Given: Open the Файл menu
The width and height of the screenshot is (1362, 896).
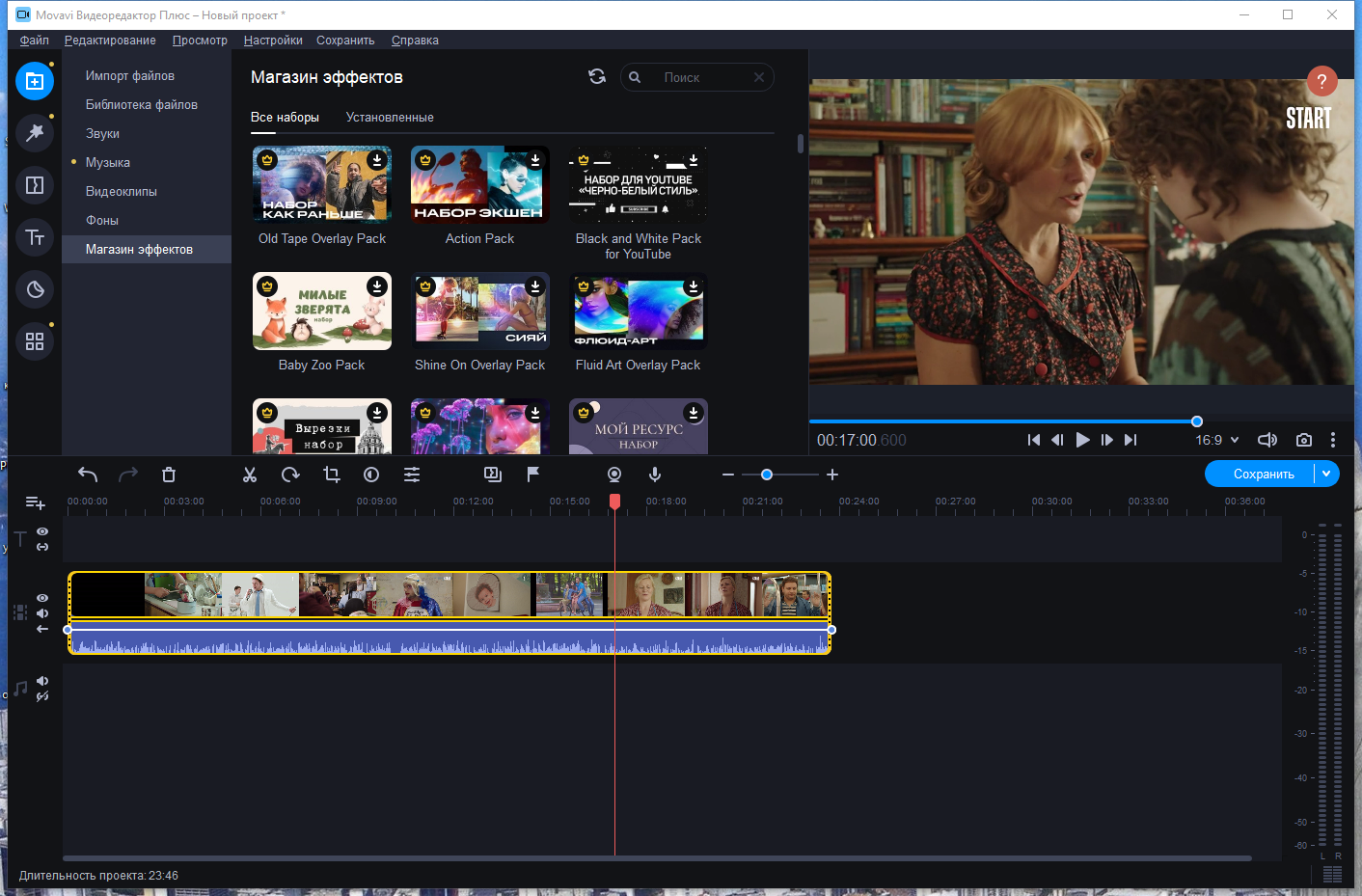Looking at the screenshot, I should coord(35,41).
